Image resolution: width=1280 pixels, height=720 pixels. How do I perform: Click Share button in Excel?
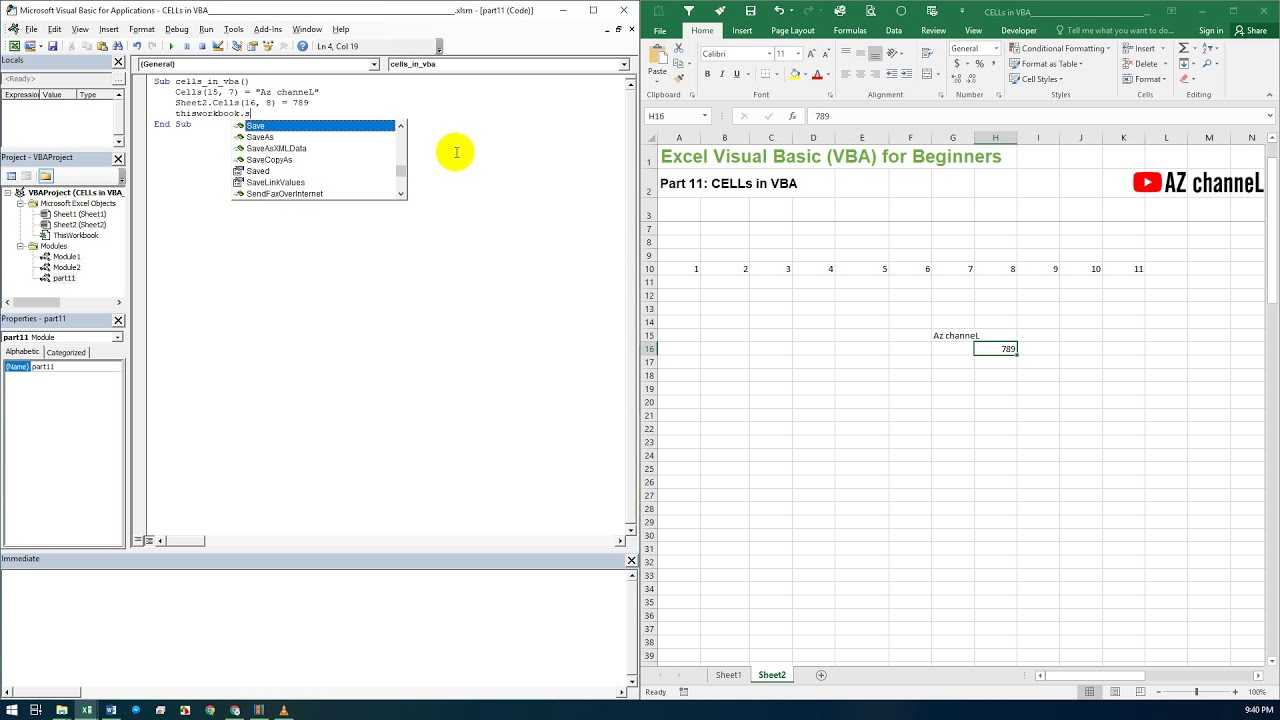coord(1251,30)
